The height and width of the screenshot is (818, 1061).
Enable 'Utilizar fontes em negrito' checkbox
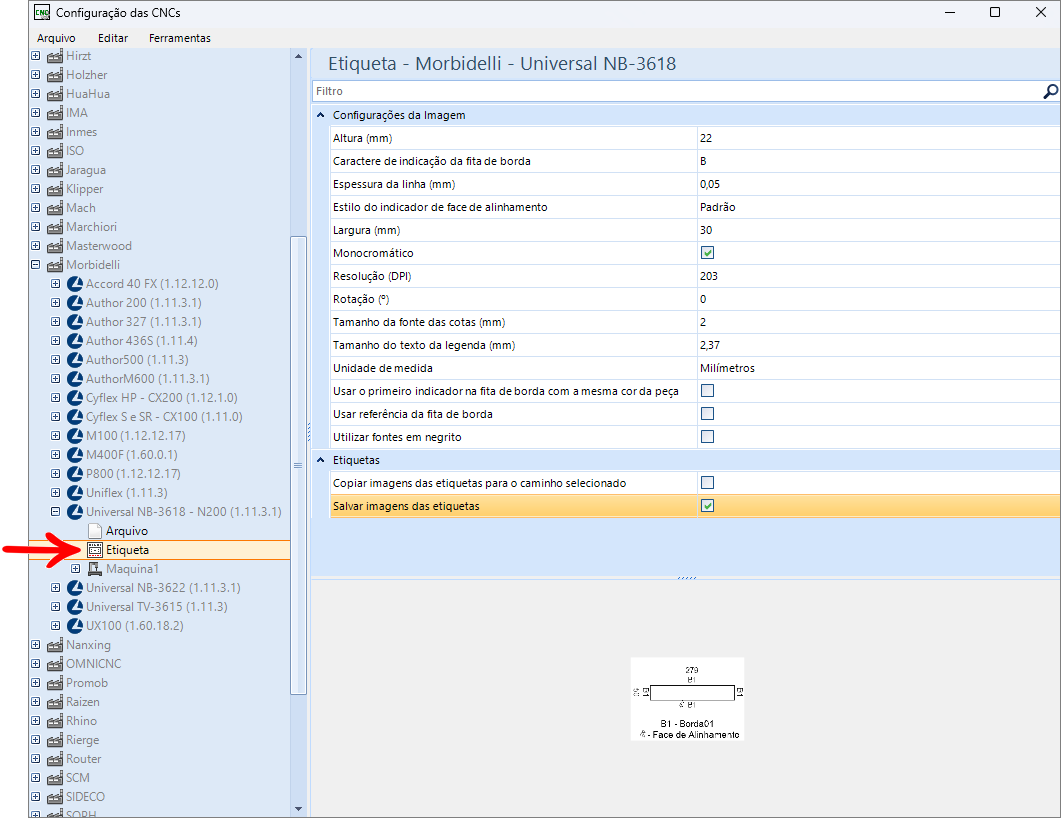pyautogui.click(x=707, y=437)
